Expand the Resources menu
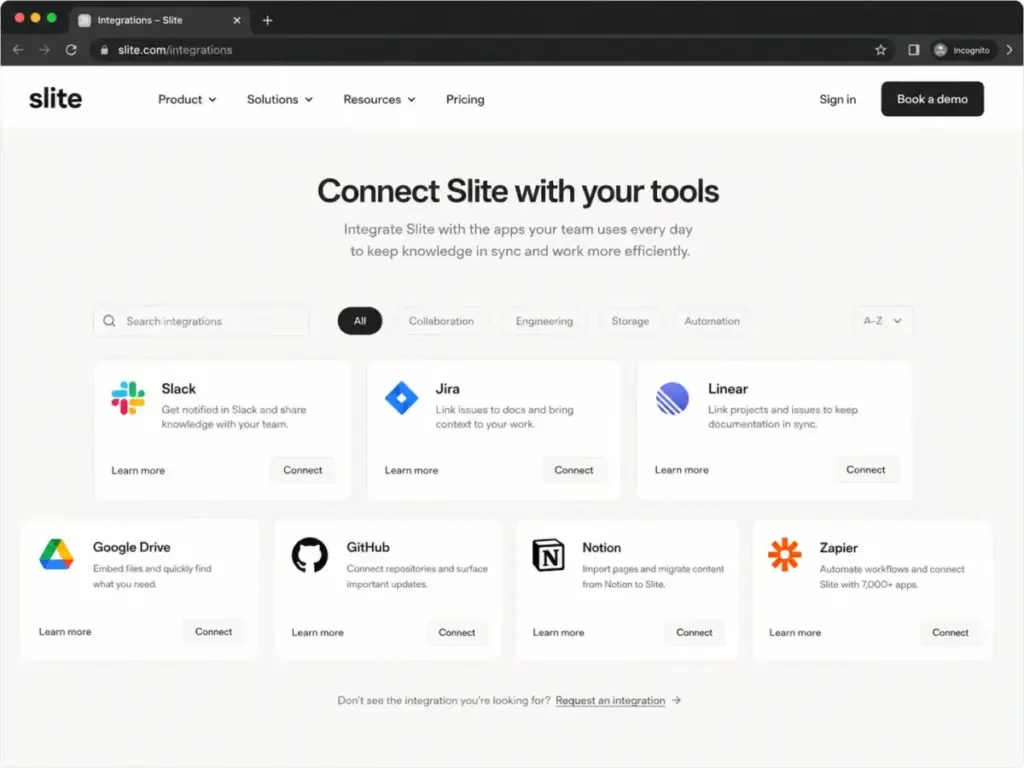Viewport: 1024px width, 768px height. point(379,99)
